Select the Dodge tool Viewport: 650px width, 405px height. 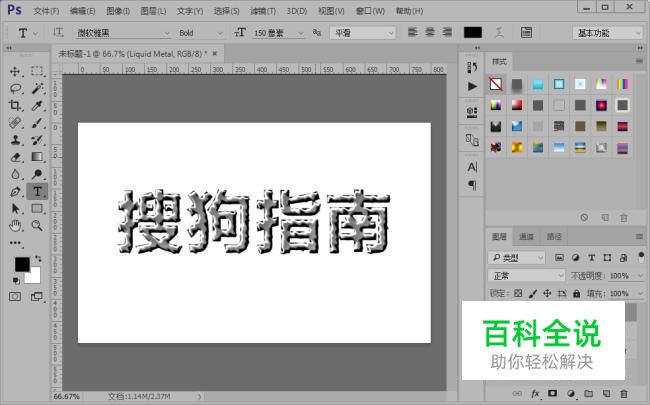point(37,175)
